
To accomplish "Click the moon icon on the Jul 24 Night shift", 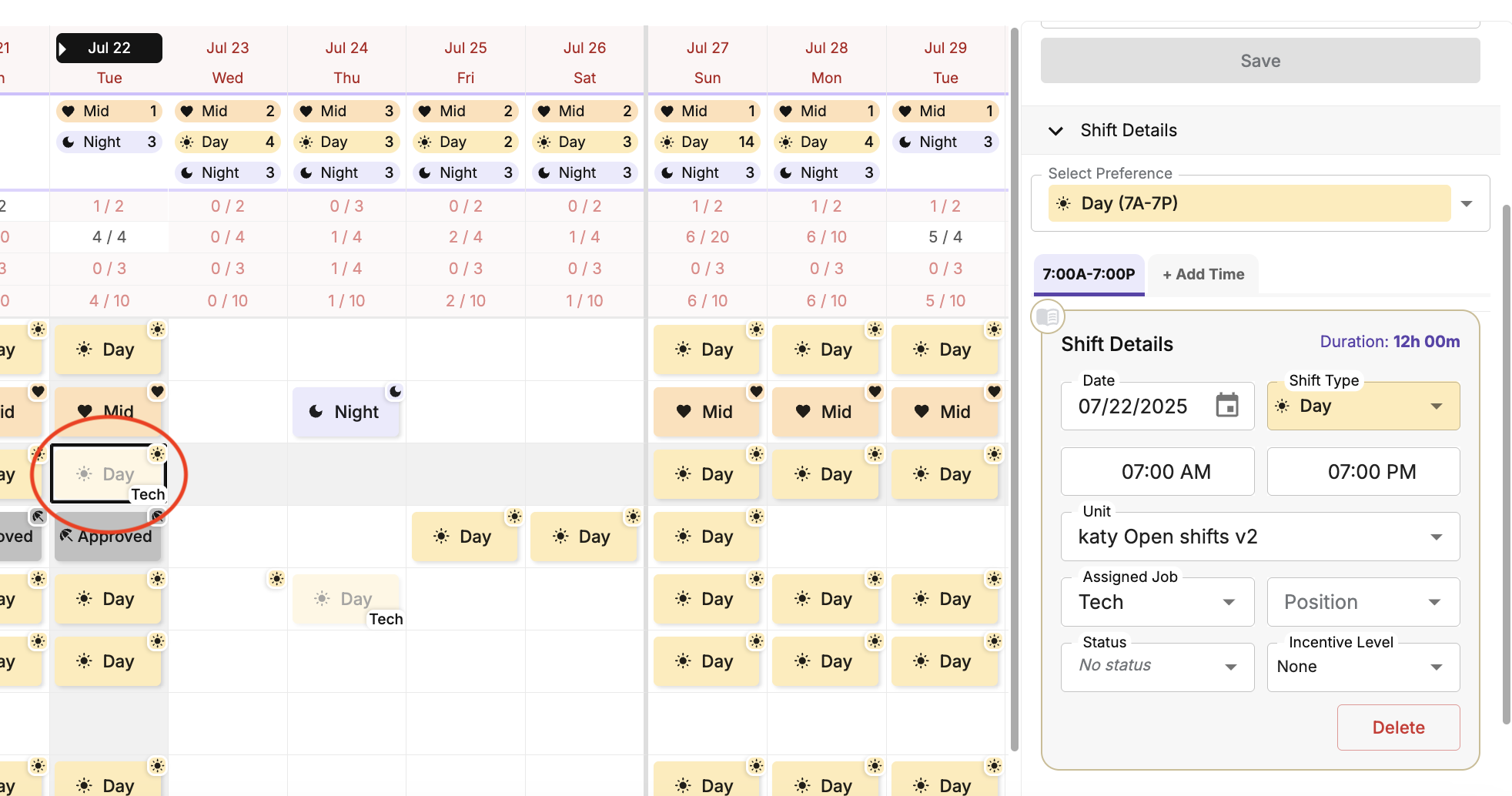I will click(316, 411).
